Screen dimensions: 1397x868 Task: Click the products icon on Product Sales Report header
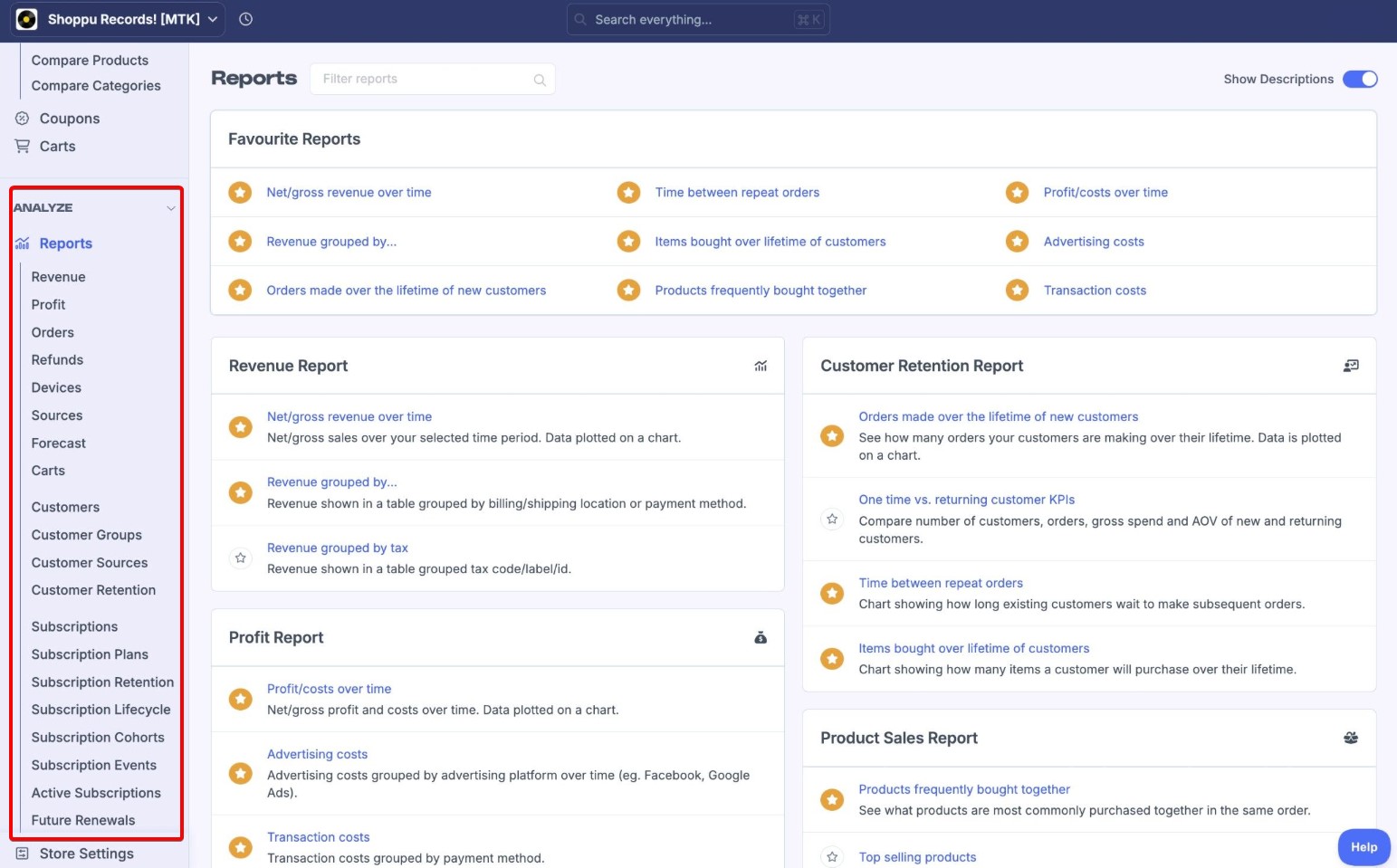[1351, 738]
